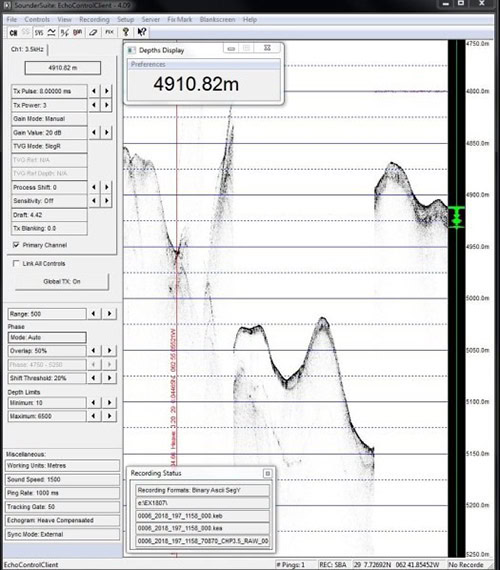Open the Fix Mark menu

180,20
